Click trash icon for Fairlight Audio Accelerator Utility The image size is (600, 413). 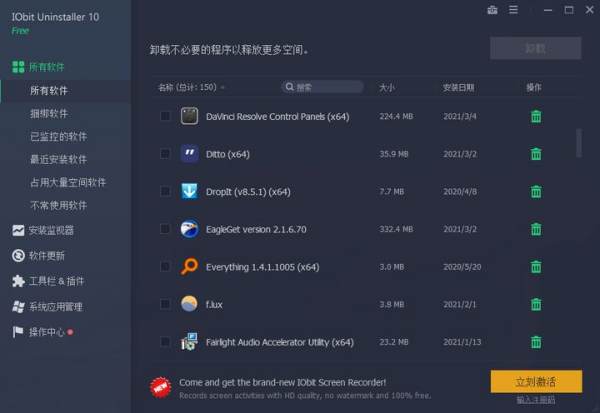(536, 342)
